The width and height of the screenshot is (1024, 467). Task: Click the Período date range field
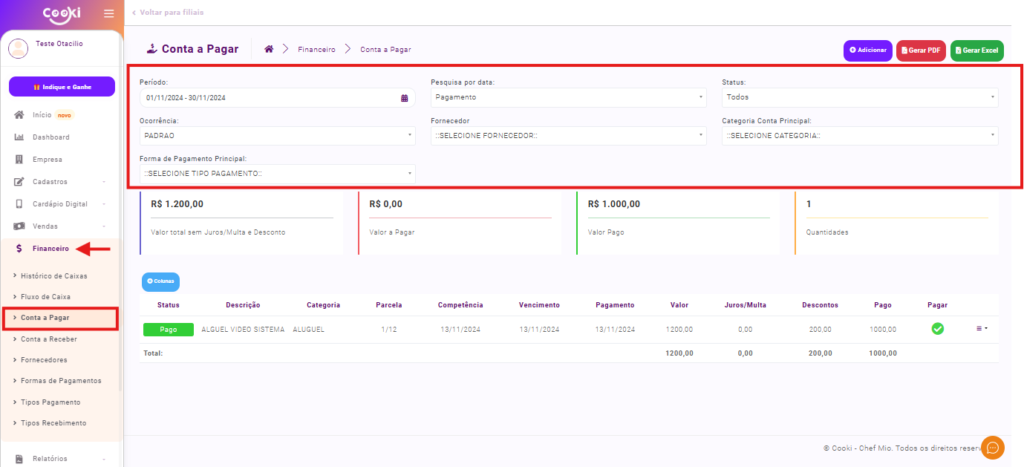[x=268, y=98]
